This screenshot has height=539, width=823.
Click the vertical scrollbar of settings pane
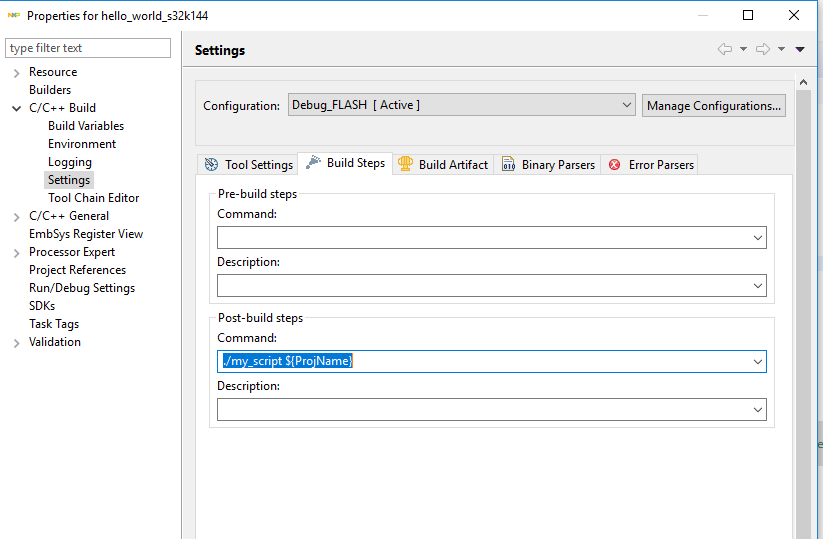click(803, 300)
